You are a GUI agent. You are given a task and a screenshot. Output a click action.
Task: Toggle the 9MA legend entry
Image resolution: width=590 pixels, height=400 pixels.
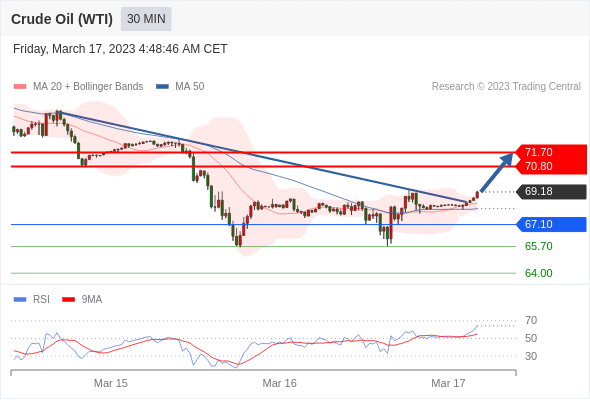82,300
